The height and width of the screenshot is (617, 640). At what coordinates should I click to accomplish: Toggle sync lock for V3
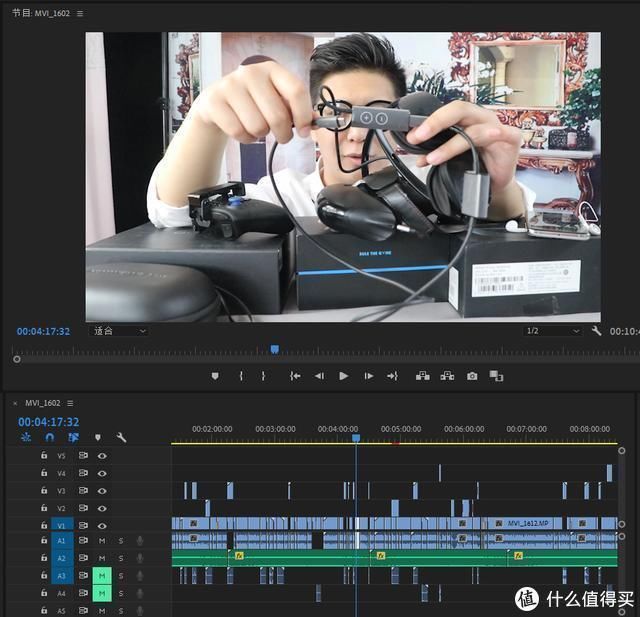(83, 490)
